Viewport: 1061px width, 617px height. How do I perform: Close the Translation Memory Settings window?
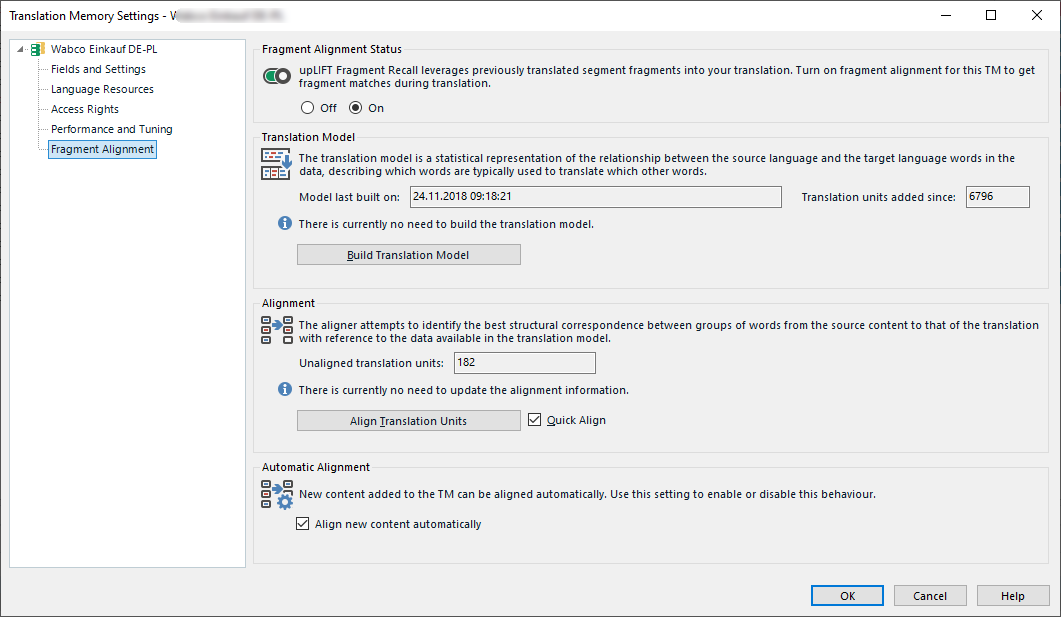tap(1037, 16)
